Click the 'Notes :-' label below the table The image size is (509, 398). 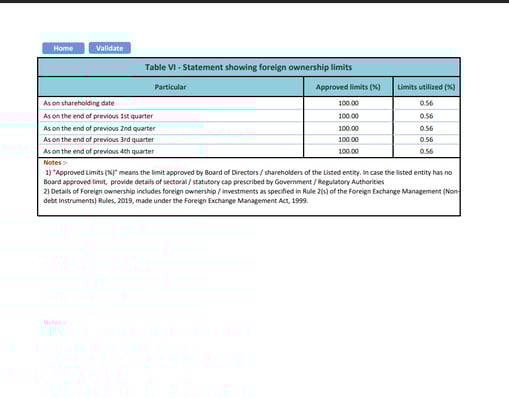[55, 163]
